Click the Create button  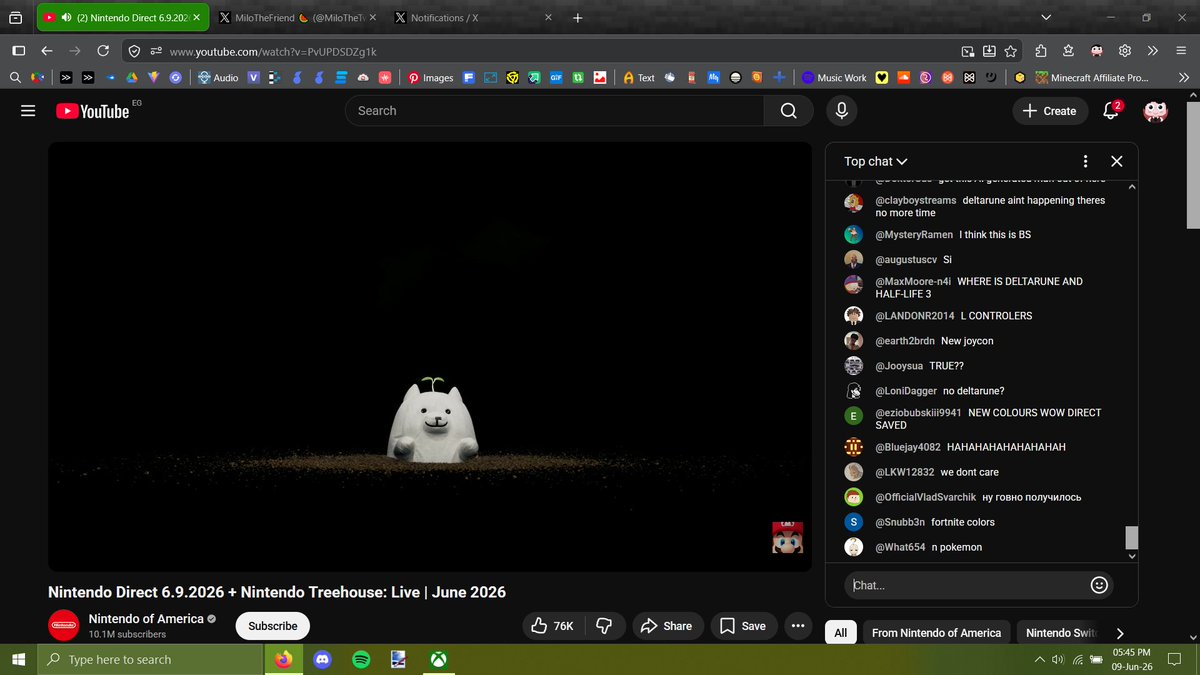(x=1049, y=111)
